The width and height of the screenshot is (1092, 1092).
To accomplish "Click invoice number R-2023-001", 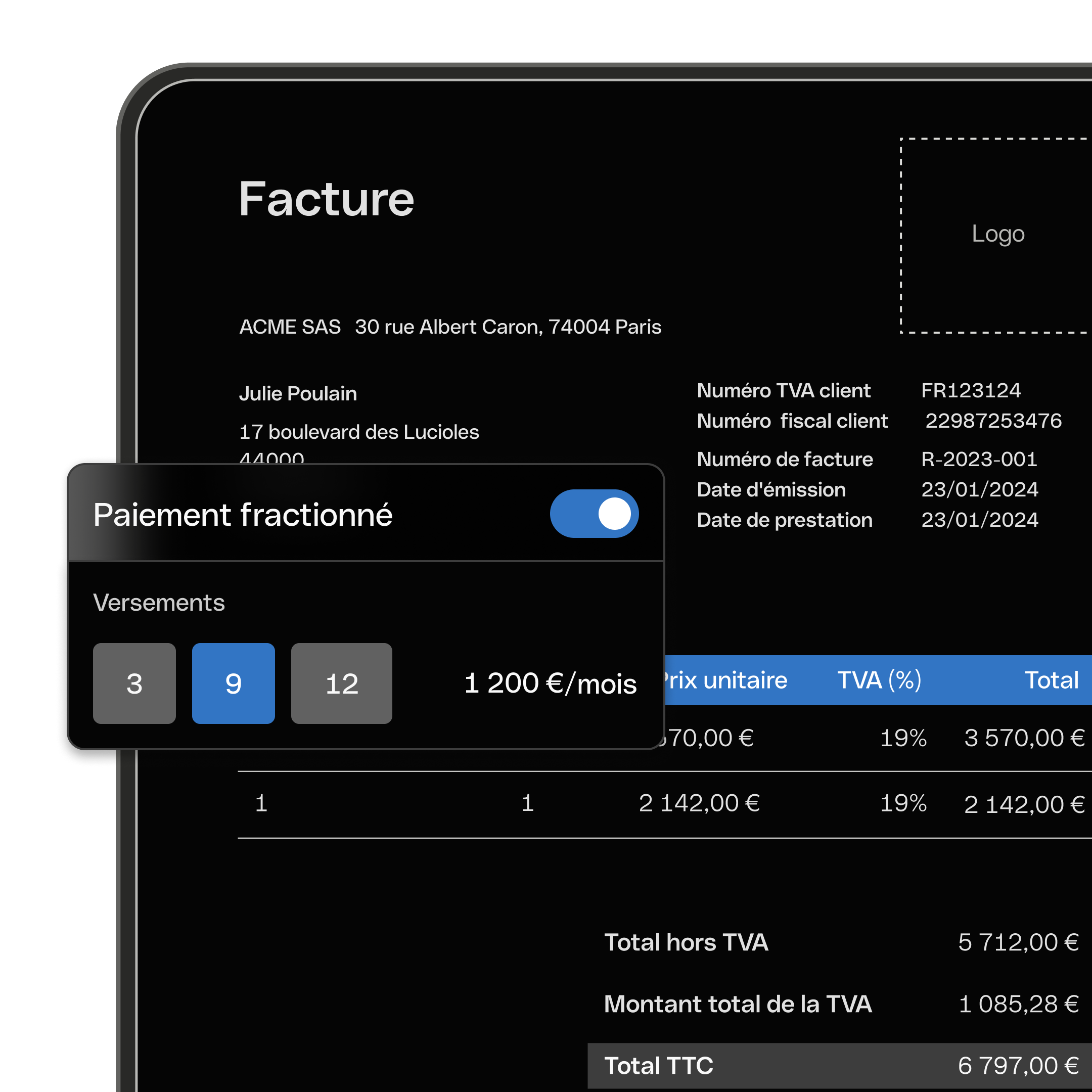I will coord(979,459).
